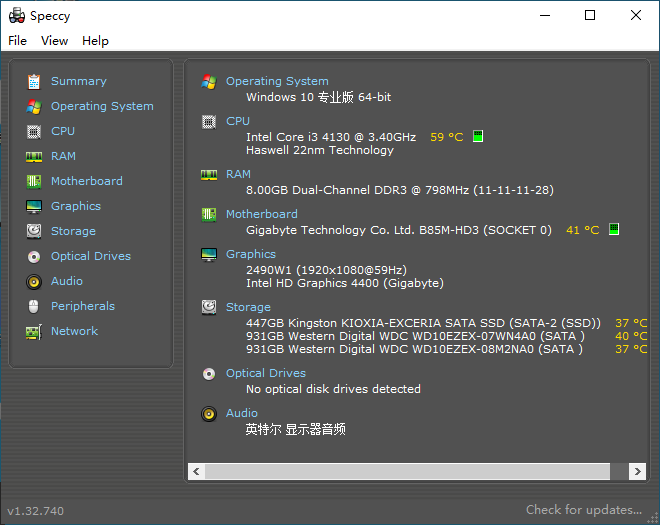
Task: Open the View menu
Action: pyautogui.click(x=54, y=41)
